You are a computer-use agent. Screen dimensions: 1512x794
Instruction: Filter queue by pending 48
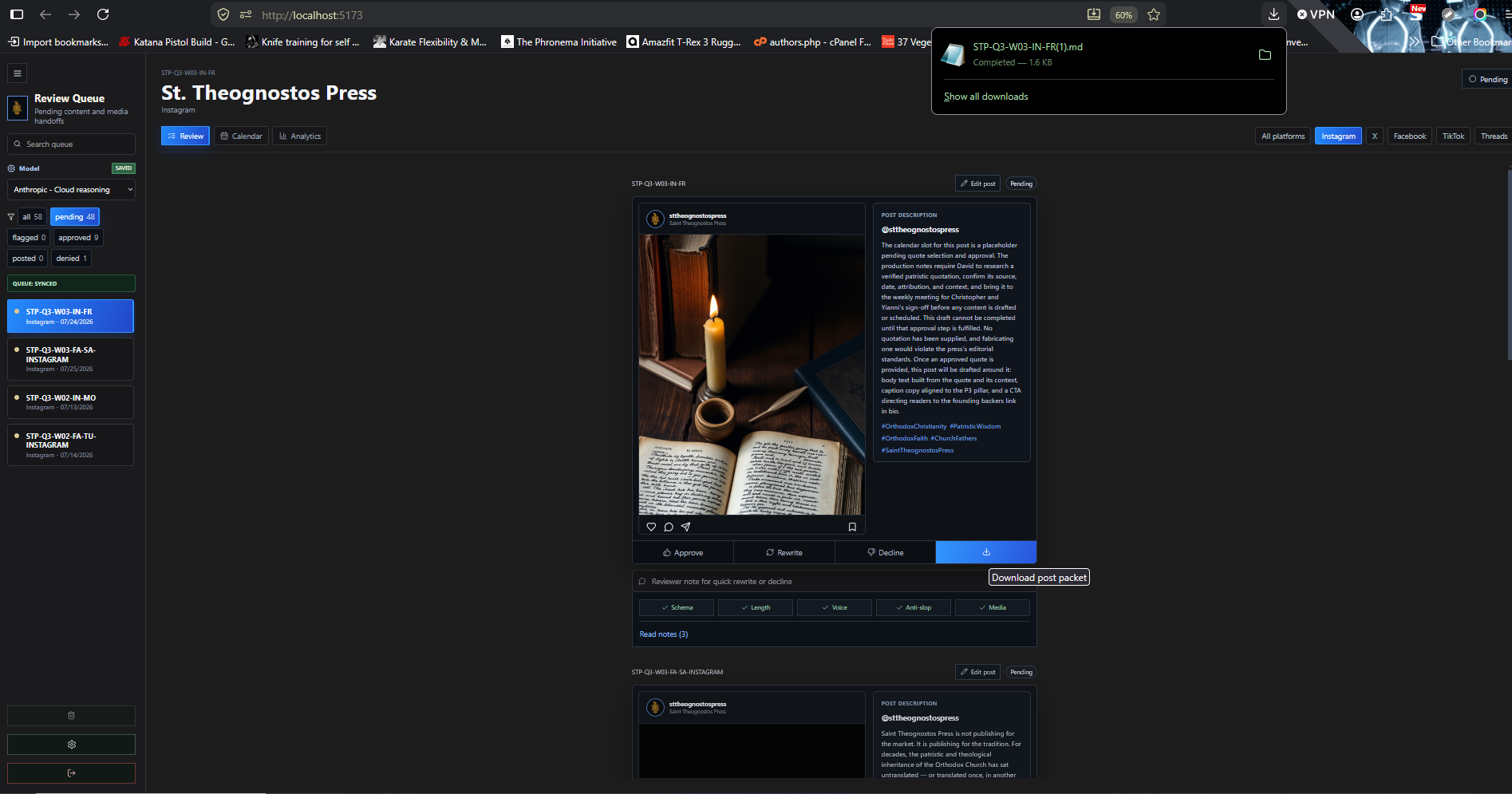click(75, 217)
